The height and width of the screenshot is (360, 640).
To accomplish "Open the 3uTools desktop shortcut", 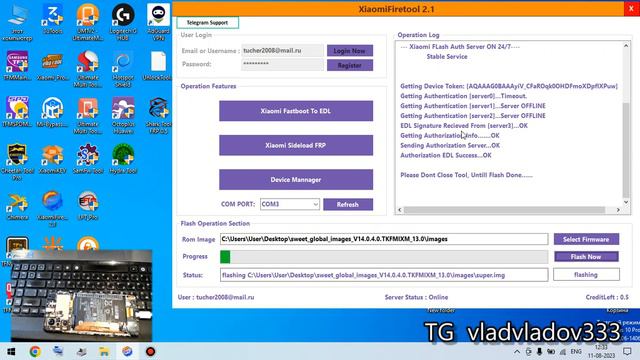I will tap(53, 19).
